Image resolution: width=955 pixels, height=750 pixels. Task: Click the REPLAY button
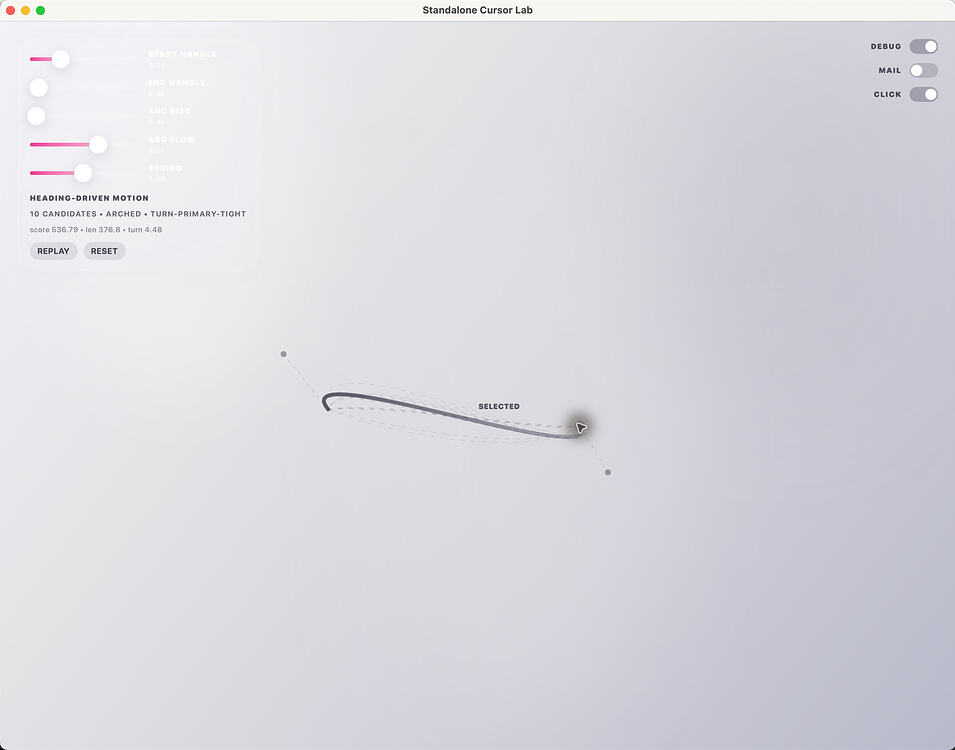tap(54, 251)
